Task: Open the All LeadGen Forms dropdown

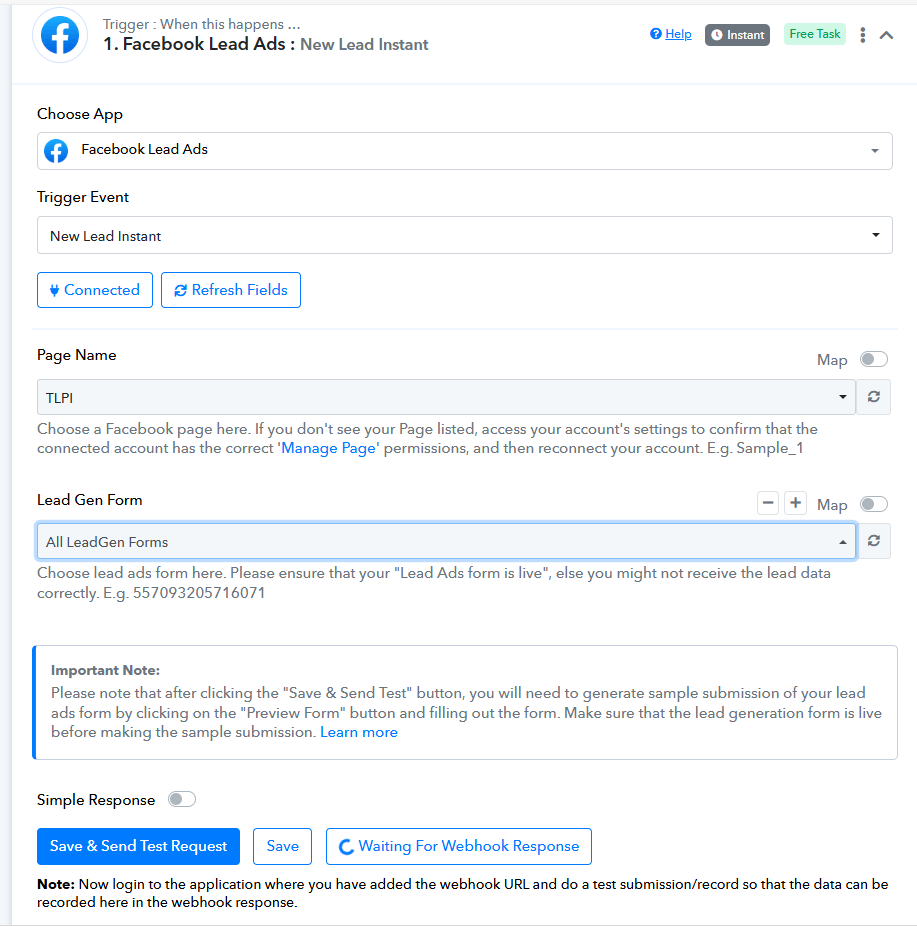Action: (446, 541)
